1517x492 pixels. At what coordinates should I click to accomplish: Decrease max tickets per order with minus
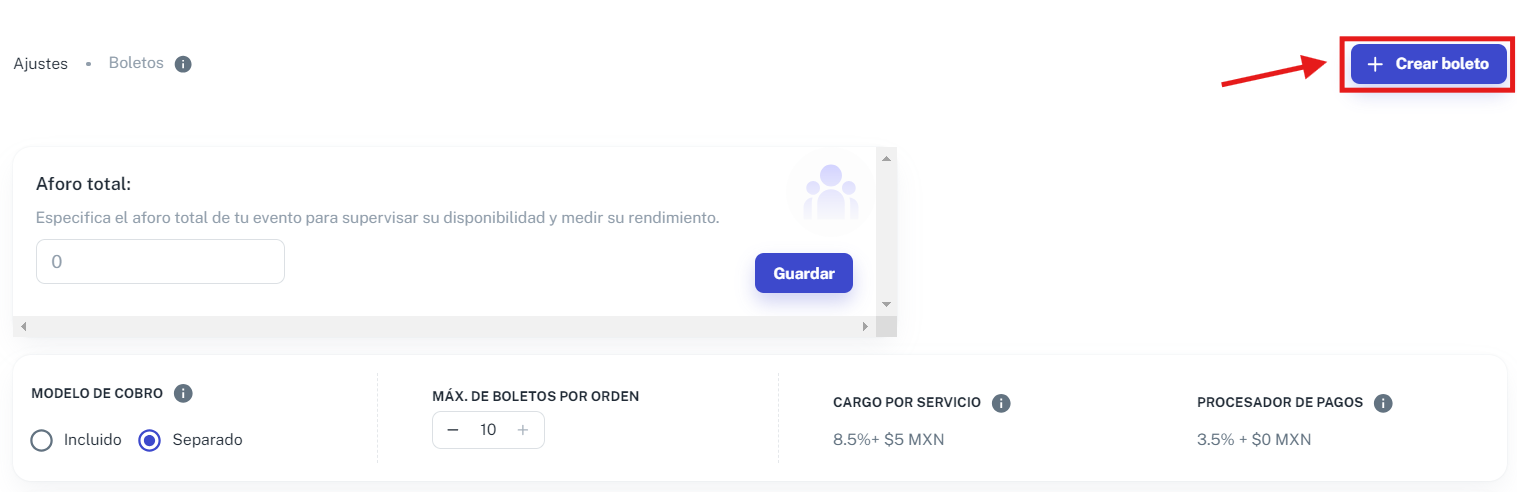[x=453, y=430]
